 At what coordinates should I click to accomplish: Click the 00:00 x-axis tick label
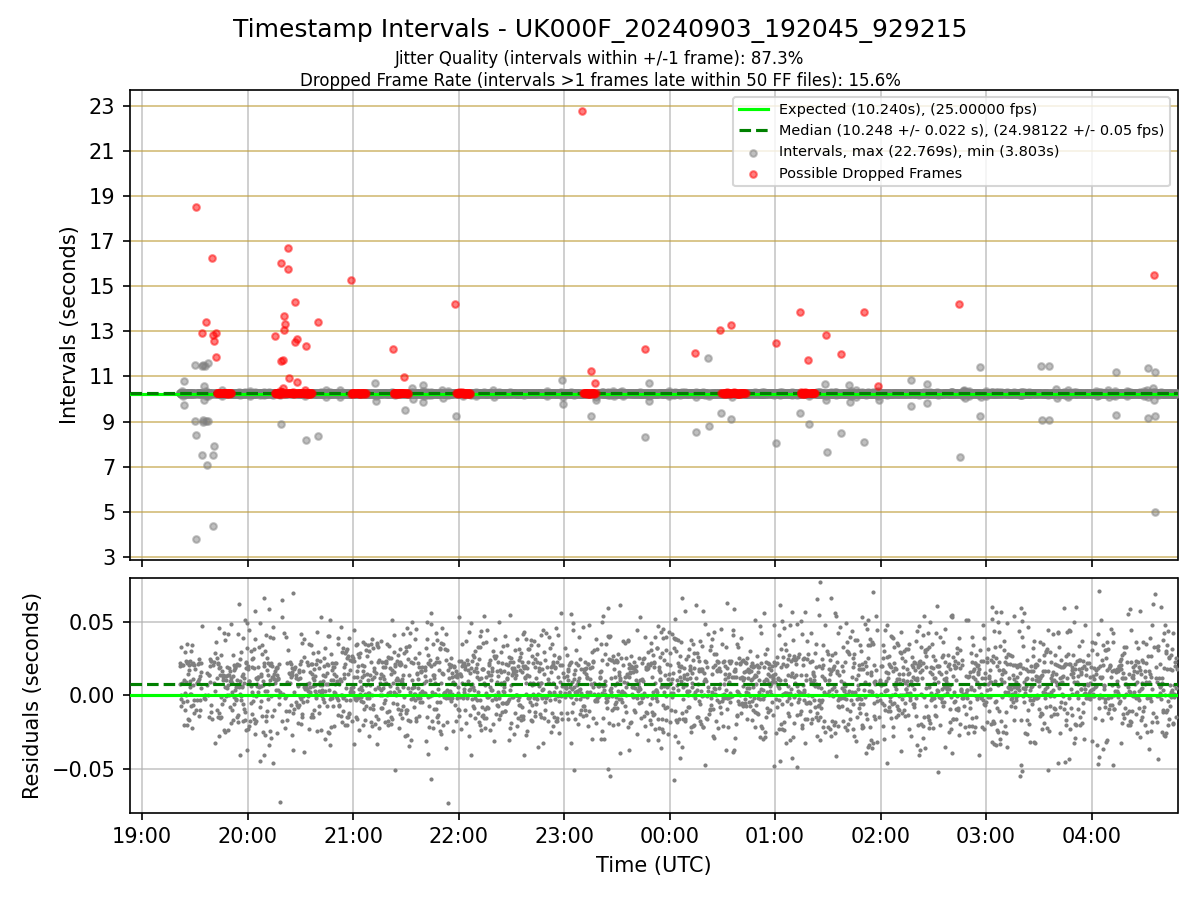(669, 835)
